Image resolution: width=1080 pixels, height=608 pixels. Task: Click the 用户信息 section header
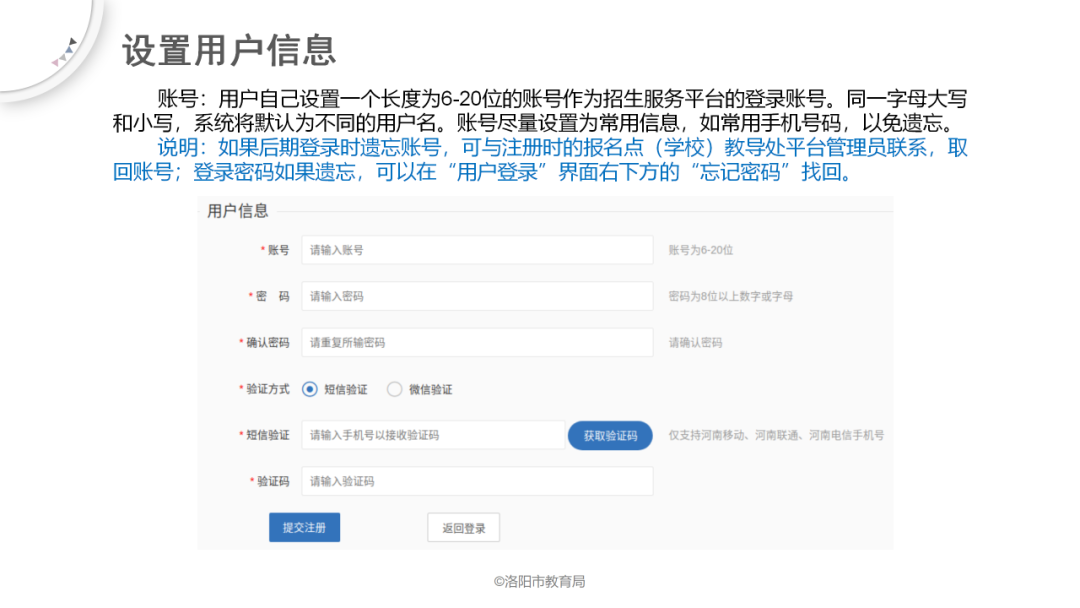(237, 210)
